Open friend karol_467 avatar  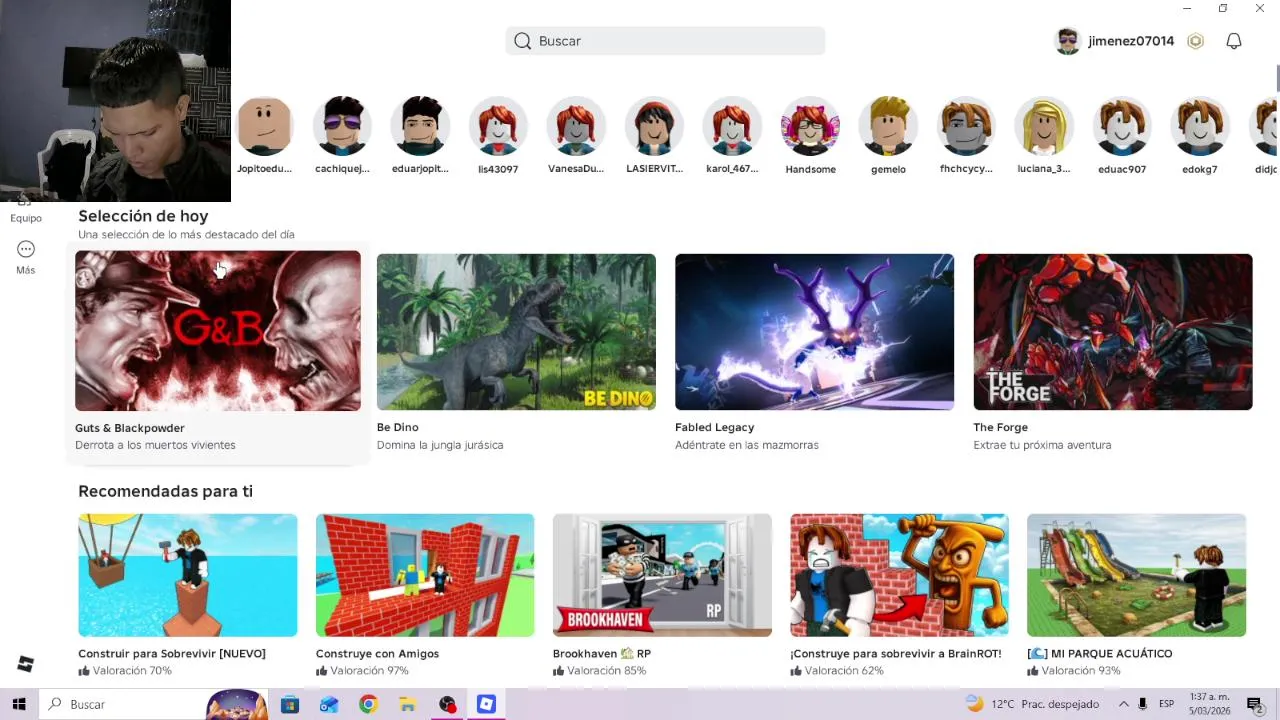(732, 126)
